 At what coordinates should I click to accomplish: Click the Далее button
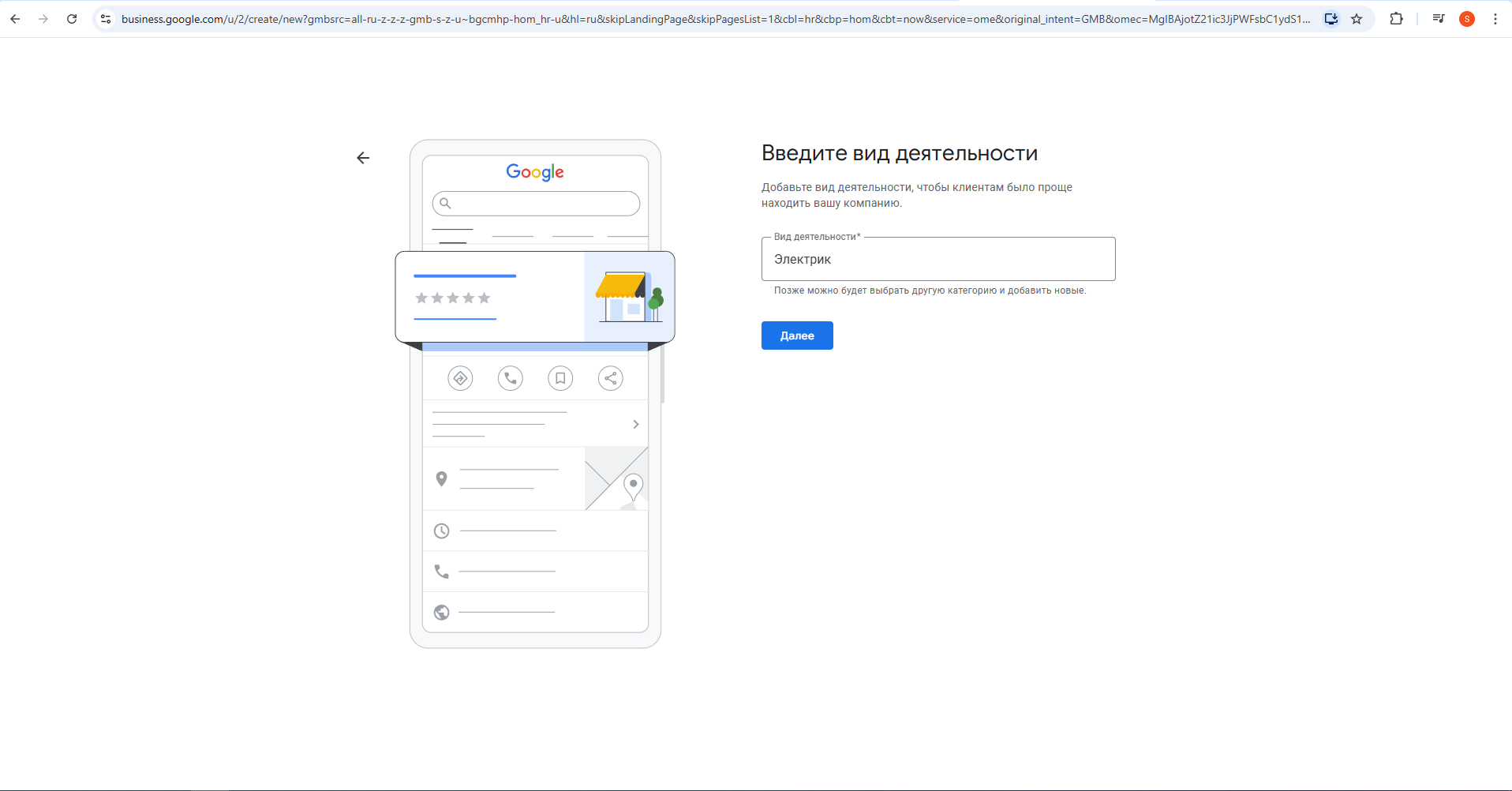click(x=796, y=336)
